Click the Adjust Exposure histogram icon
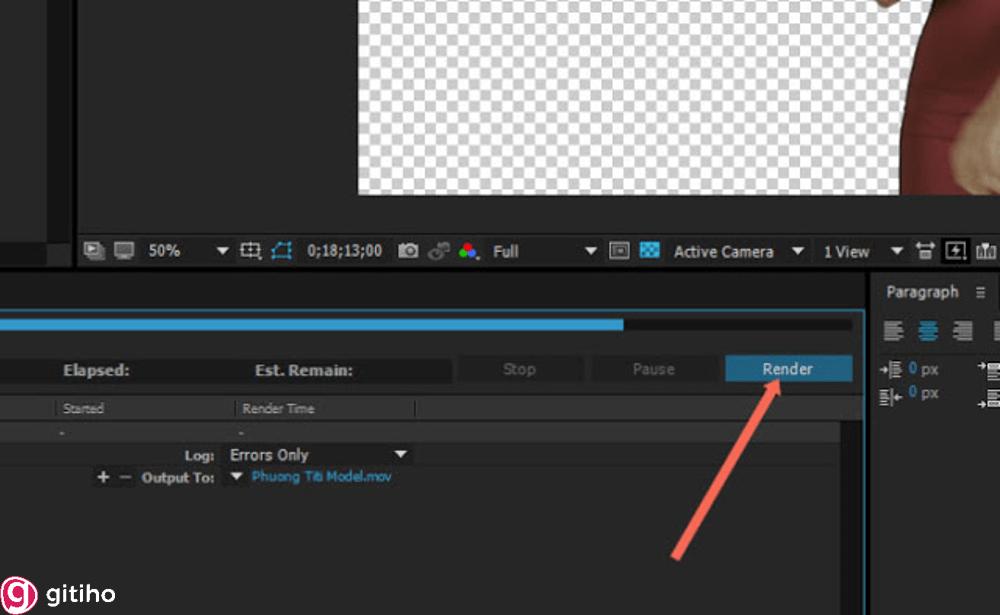 coord(987,251)
